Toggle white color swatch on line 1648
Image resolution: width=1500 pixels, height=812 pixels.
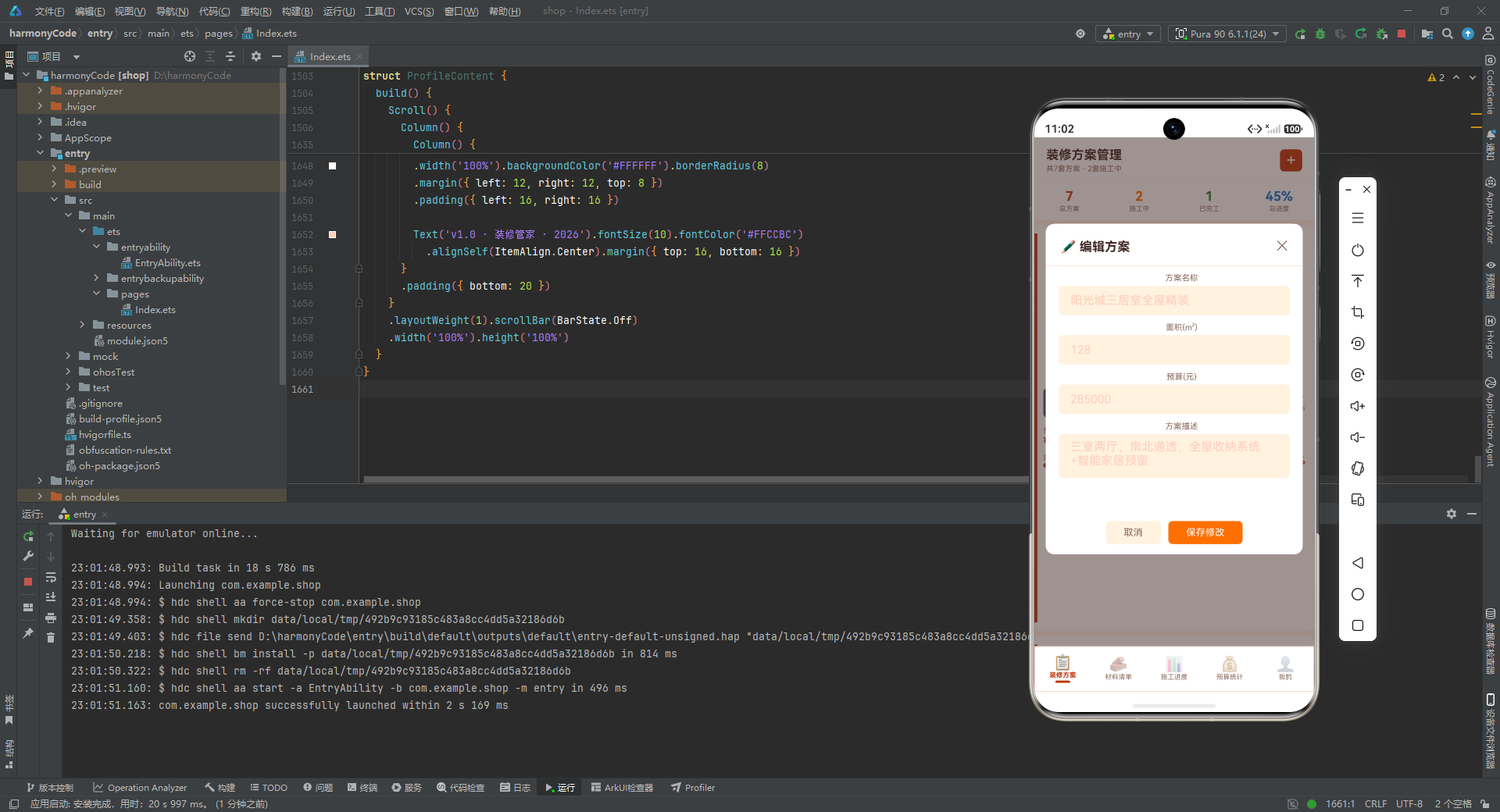click(332, 166)
